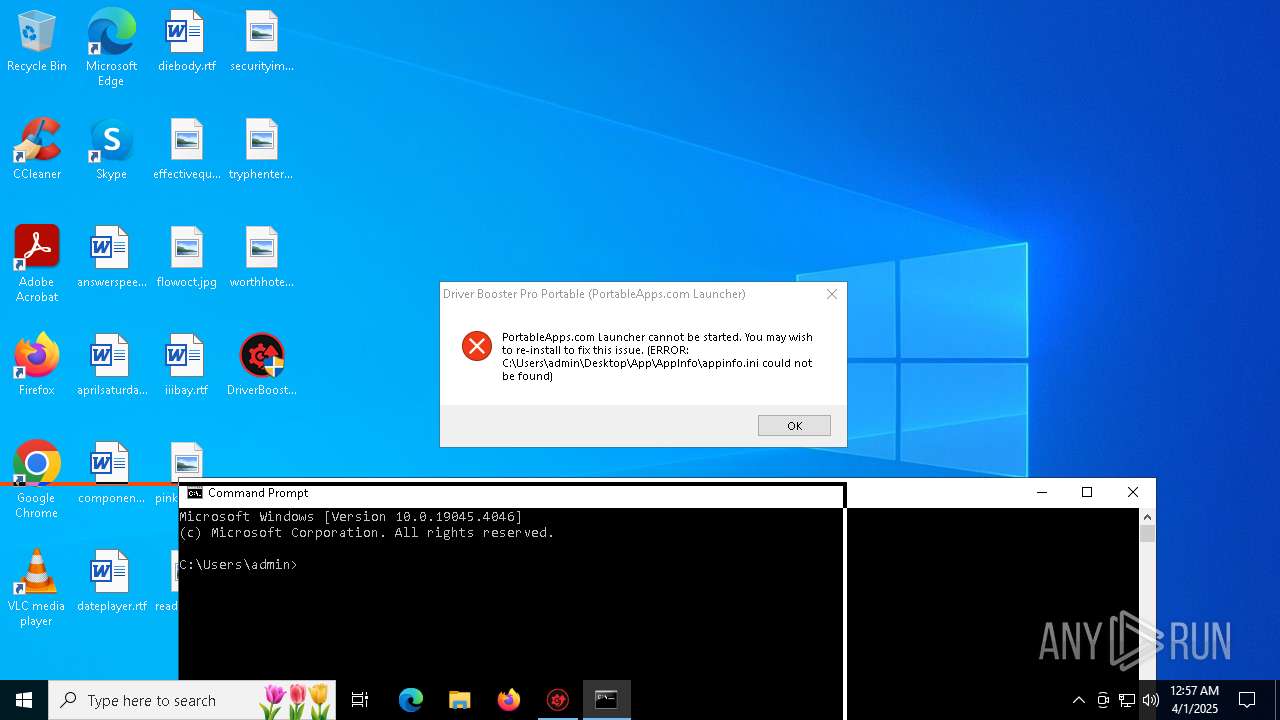Open the volume control tray icon

click(1150, 700)
